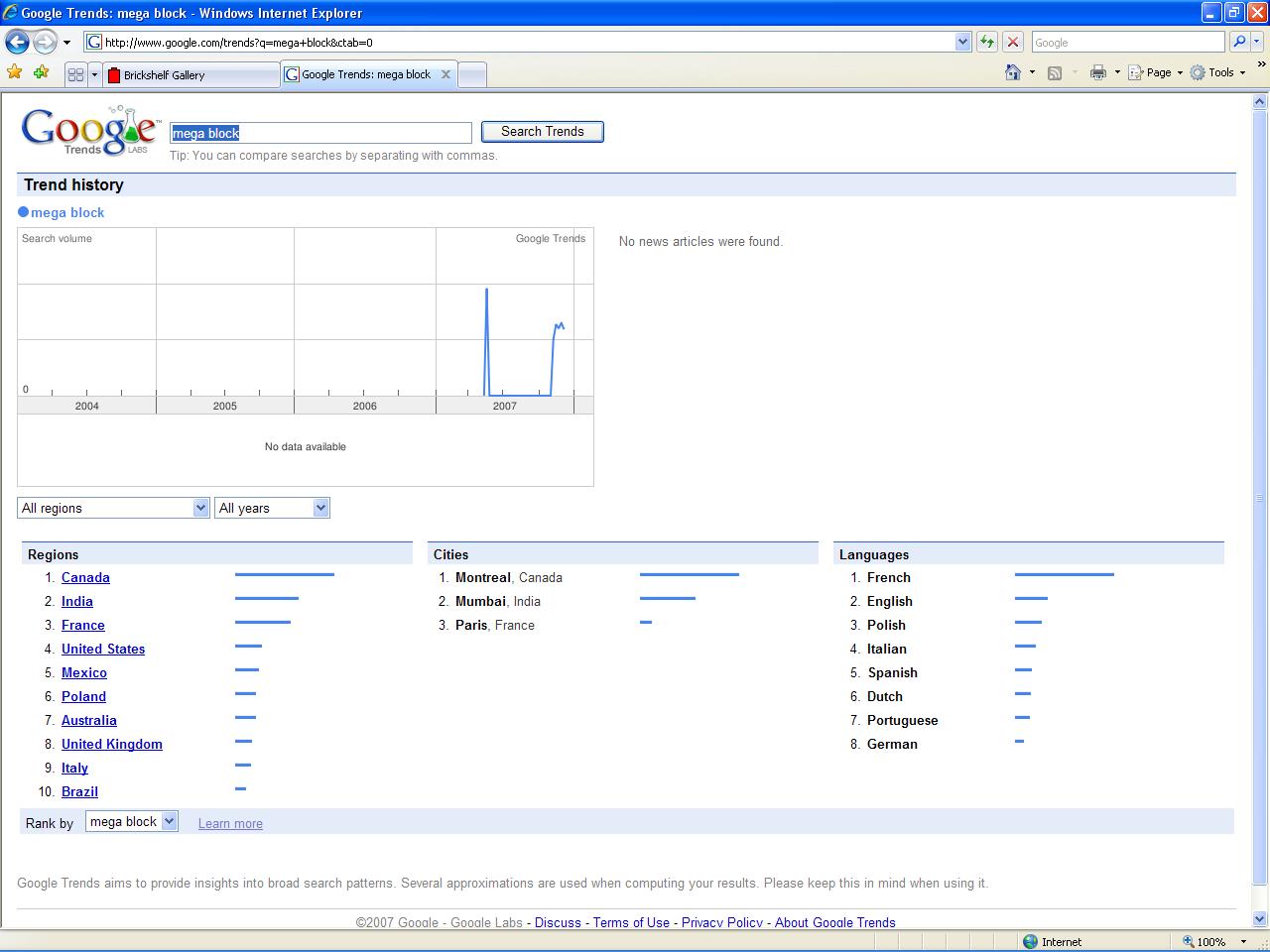The width and height of the screenshot is (1270, 952).
Task: Refresh the current page
Action: point(988,42)
